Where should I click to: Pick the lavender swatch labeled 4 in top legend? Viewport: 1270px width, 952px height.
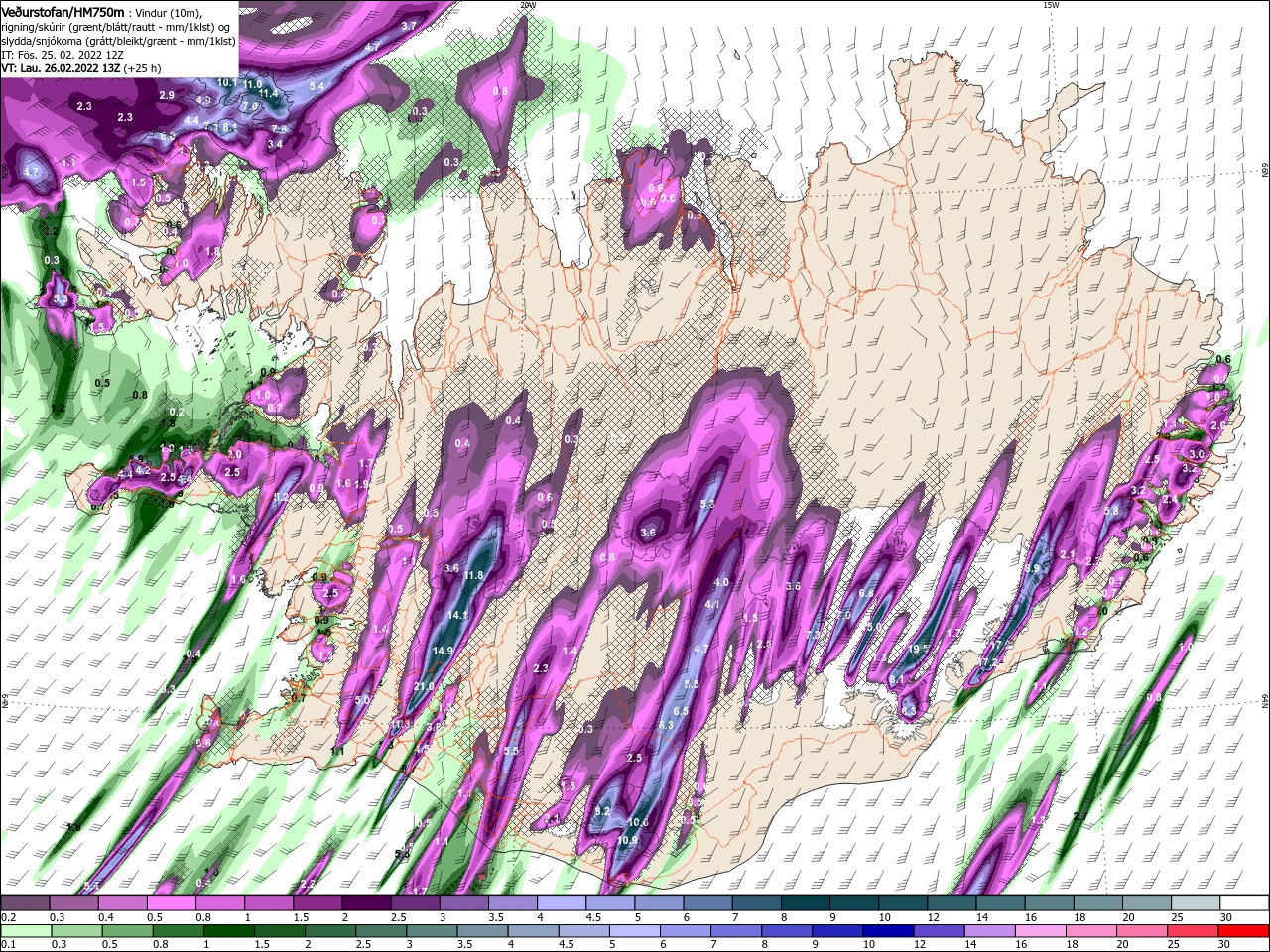(561, 903)
